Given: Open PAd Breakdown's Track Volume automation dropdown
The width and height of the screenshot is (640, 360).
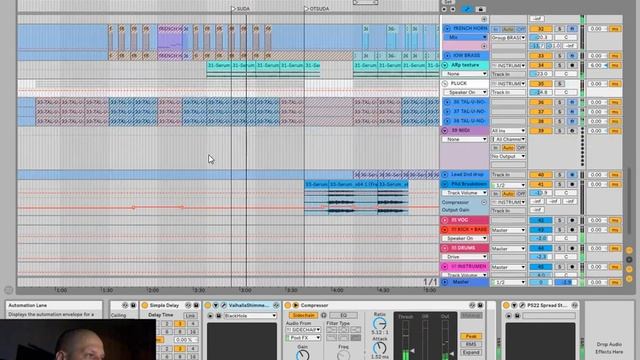Looking at the screenshot, I should [x=465, y=193].
